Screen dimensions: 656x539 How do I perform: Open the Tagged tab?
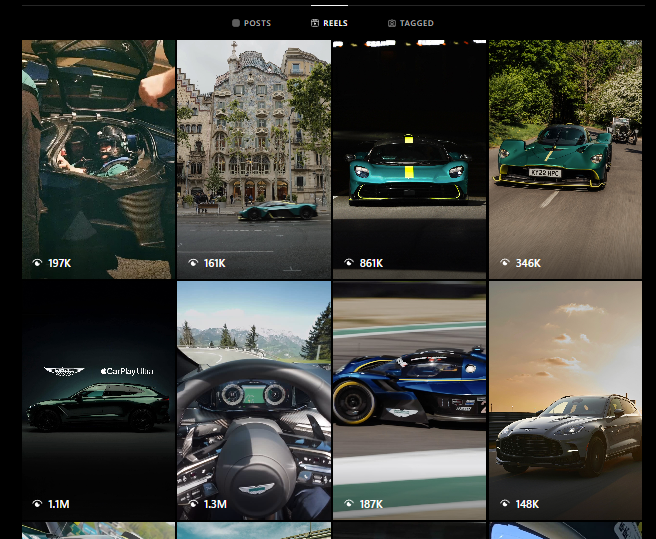click(410, 23)
